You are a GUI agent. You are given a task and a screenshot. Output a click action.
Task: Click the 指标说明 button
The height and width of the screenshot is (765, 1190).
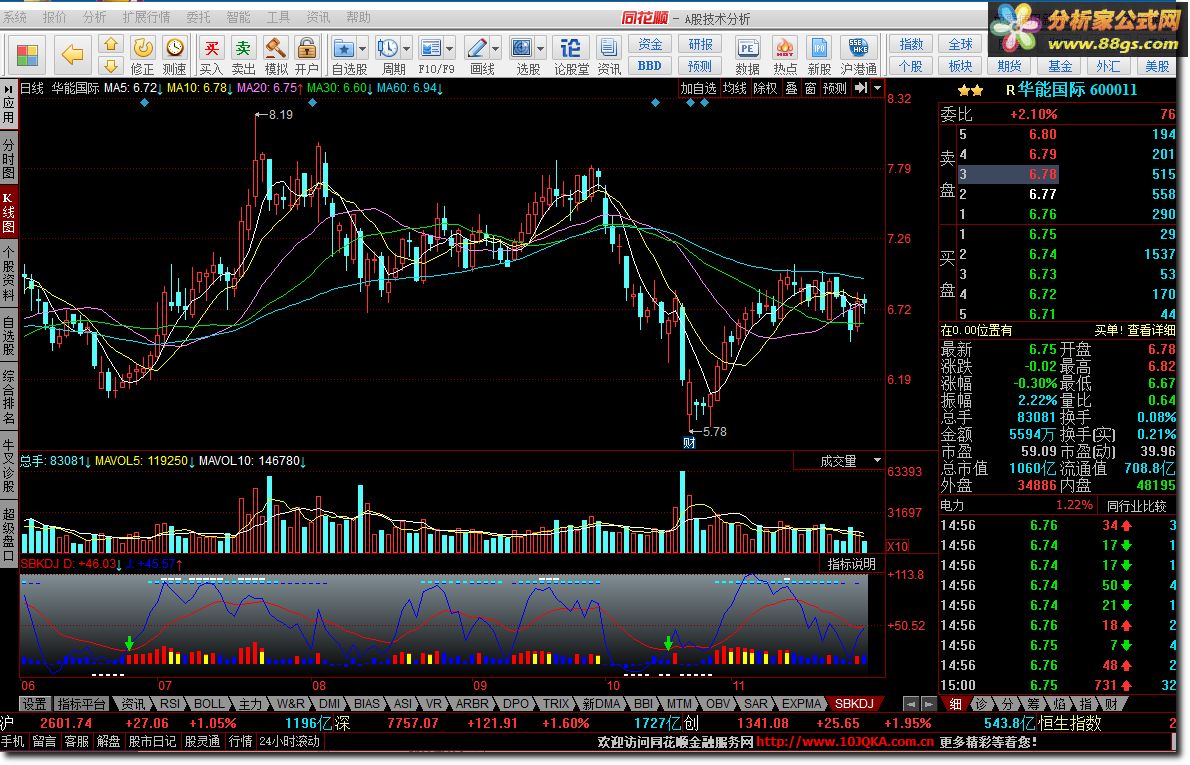tap(852, 564)
